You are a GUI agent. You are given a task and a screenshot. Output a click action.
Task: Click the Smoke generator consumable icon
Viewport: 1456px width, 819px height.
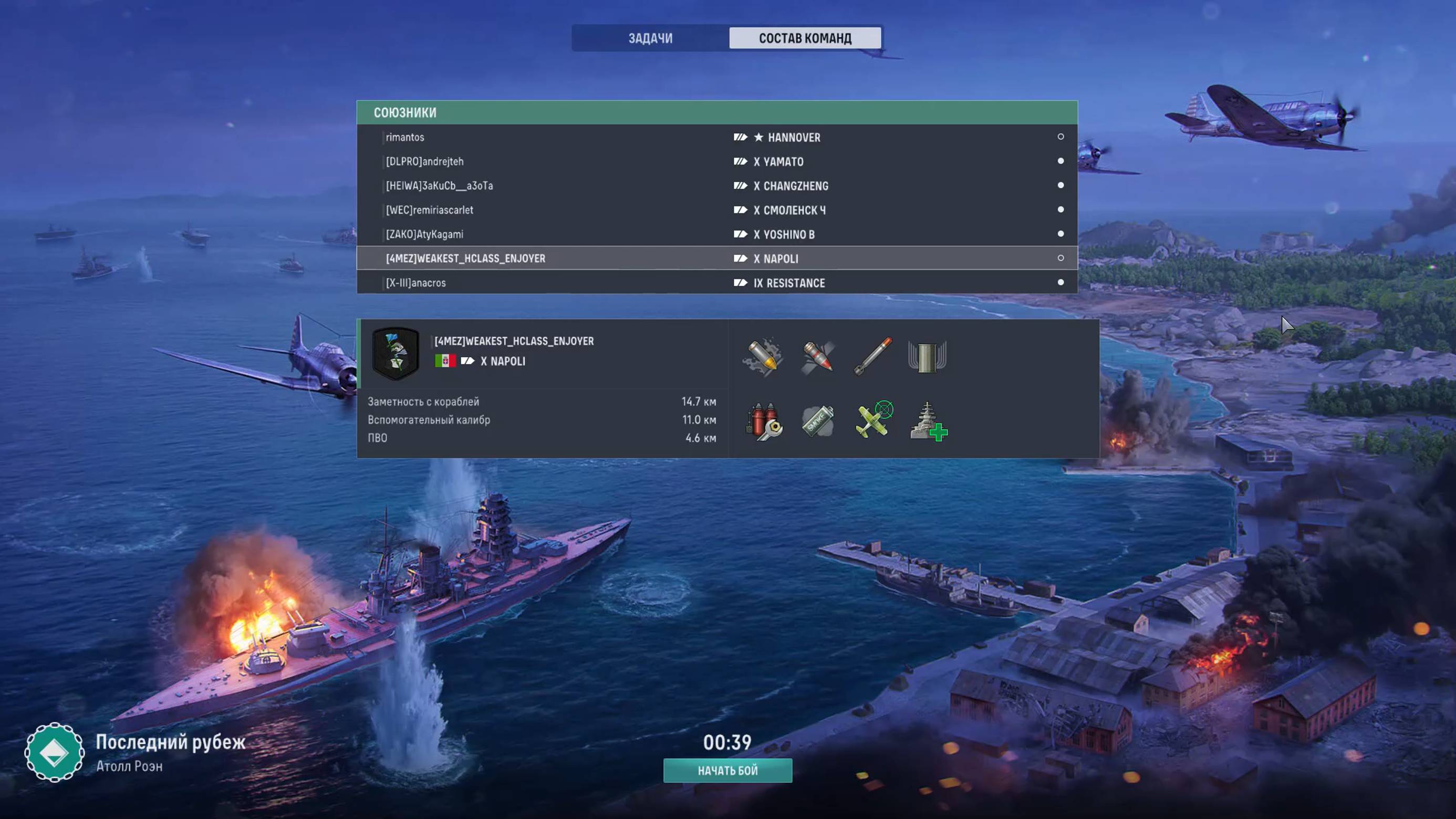(x=817, y=421)
